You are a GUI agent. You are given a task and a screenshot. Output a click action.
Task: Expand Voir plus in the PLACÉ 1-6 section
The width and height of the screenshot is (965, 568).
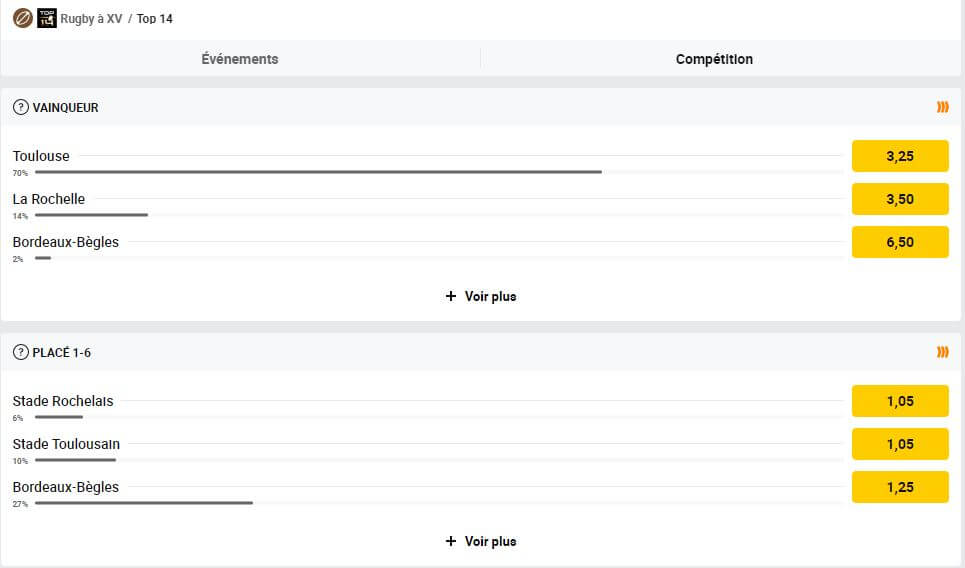(490, 541)
